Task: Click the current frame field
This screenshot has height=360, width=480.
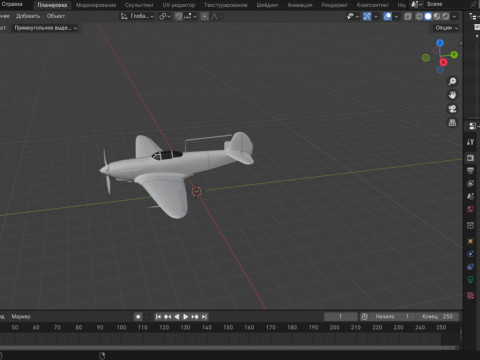Action: pos(340,316)
